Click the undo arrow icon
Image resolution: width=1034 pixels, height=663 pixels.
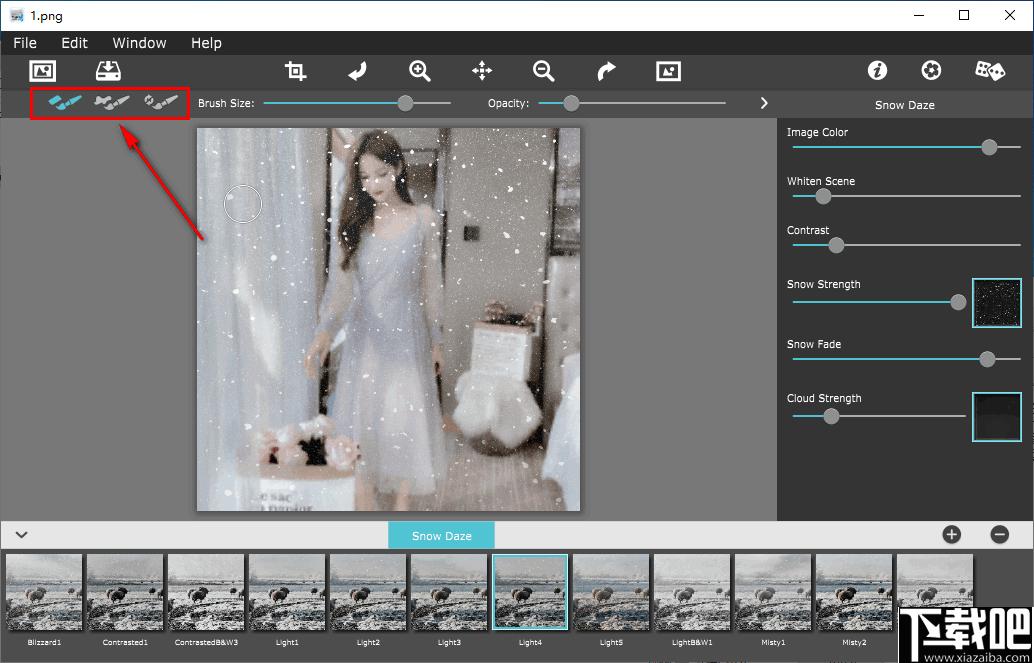click(357, 71)
